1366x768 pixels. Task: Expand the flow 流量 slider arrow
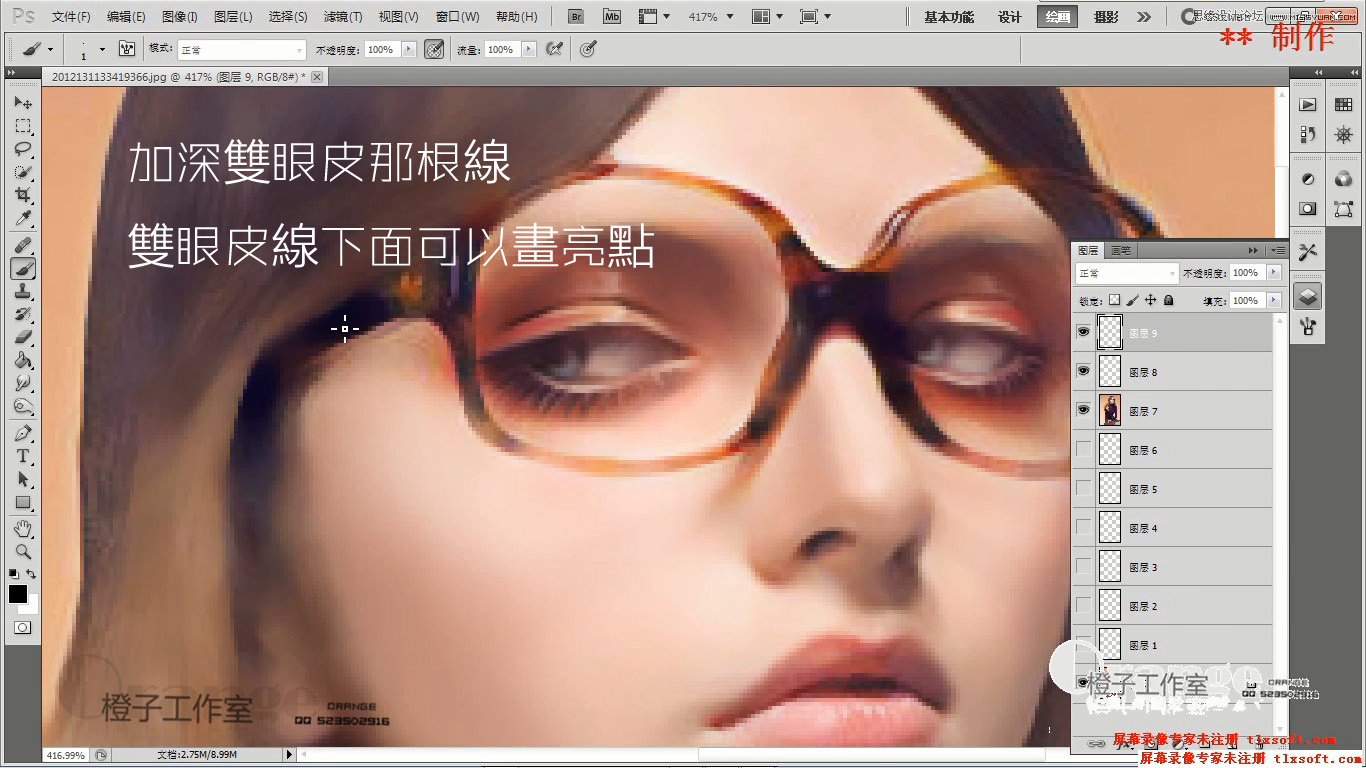coord(529,49)
